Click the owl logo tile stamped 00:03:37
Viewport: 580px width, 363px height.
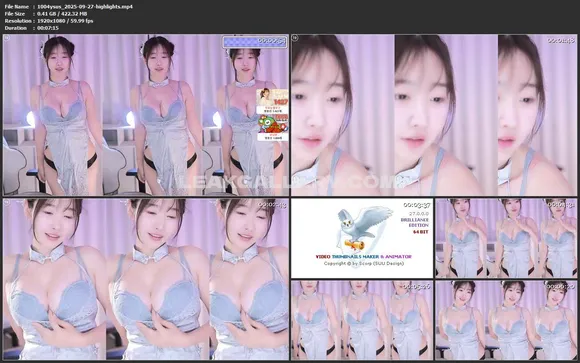362,238
